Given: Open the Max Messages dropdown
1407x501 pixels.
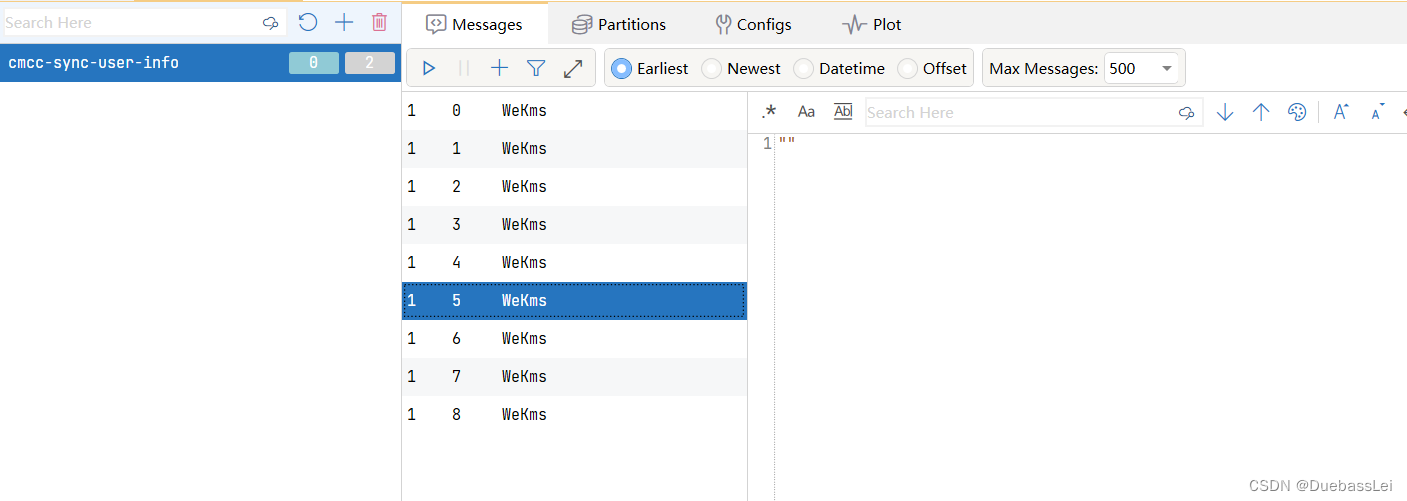Looking at the screenshot, I should [x=1143, y=68].
